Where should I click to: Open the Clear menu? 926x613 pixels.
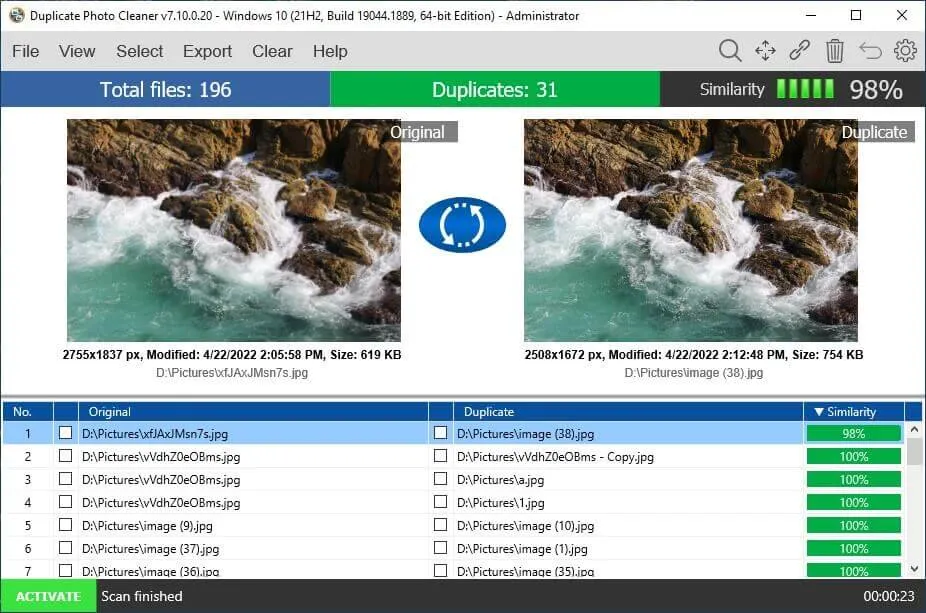pos(272,51)
